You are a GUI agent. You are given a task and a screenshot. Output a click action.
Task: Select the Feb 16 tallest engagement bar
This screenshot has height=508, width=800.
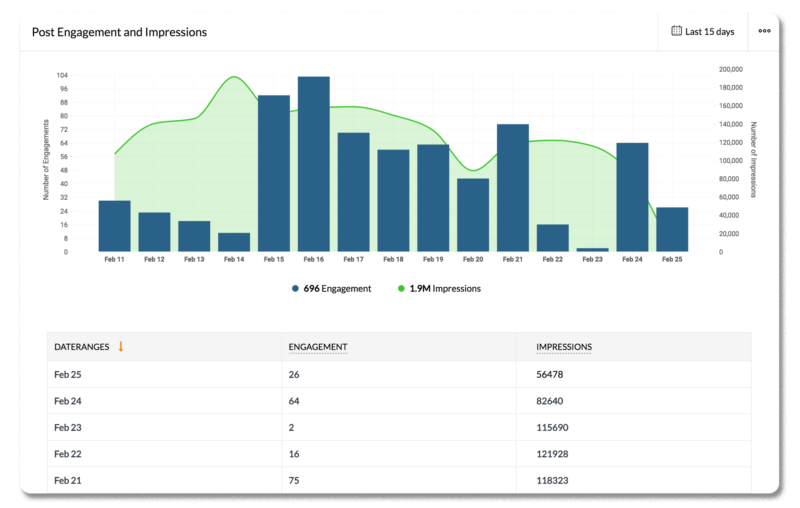pyautogui.click(x=313, y=164)
